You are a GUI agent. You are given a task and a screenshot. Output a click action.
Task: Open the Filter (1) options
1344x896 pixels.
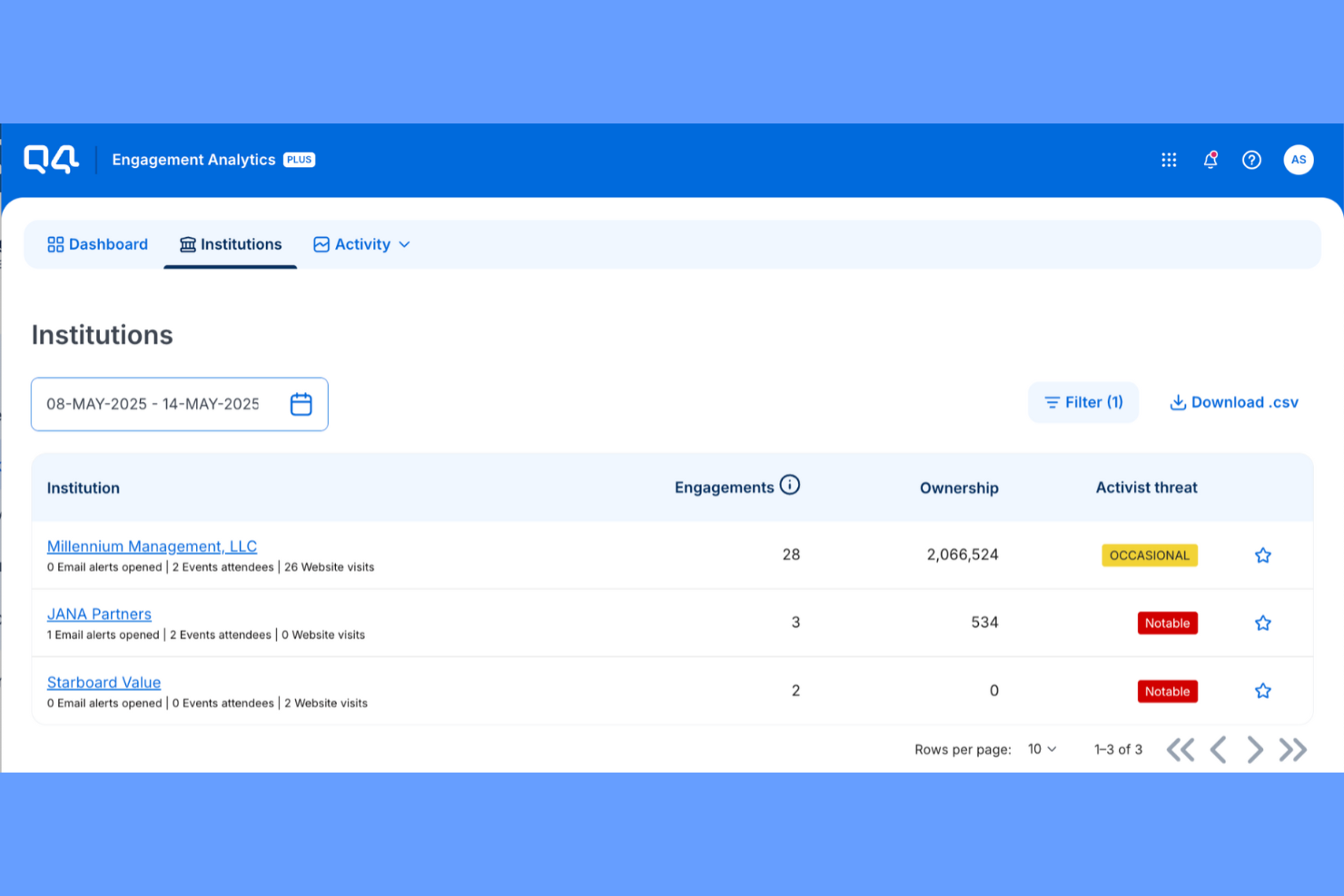pyautogui.click(x=1082, y=402)
